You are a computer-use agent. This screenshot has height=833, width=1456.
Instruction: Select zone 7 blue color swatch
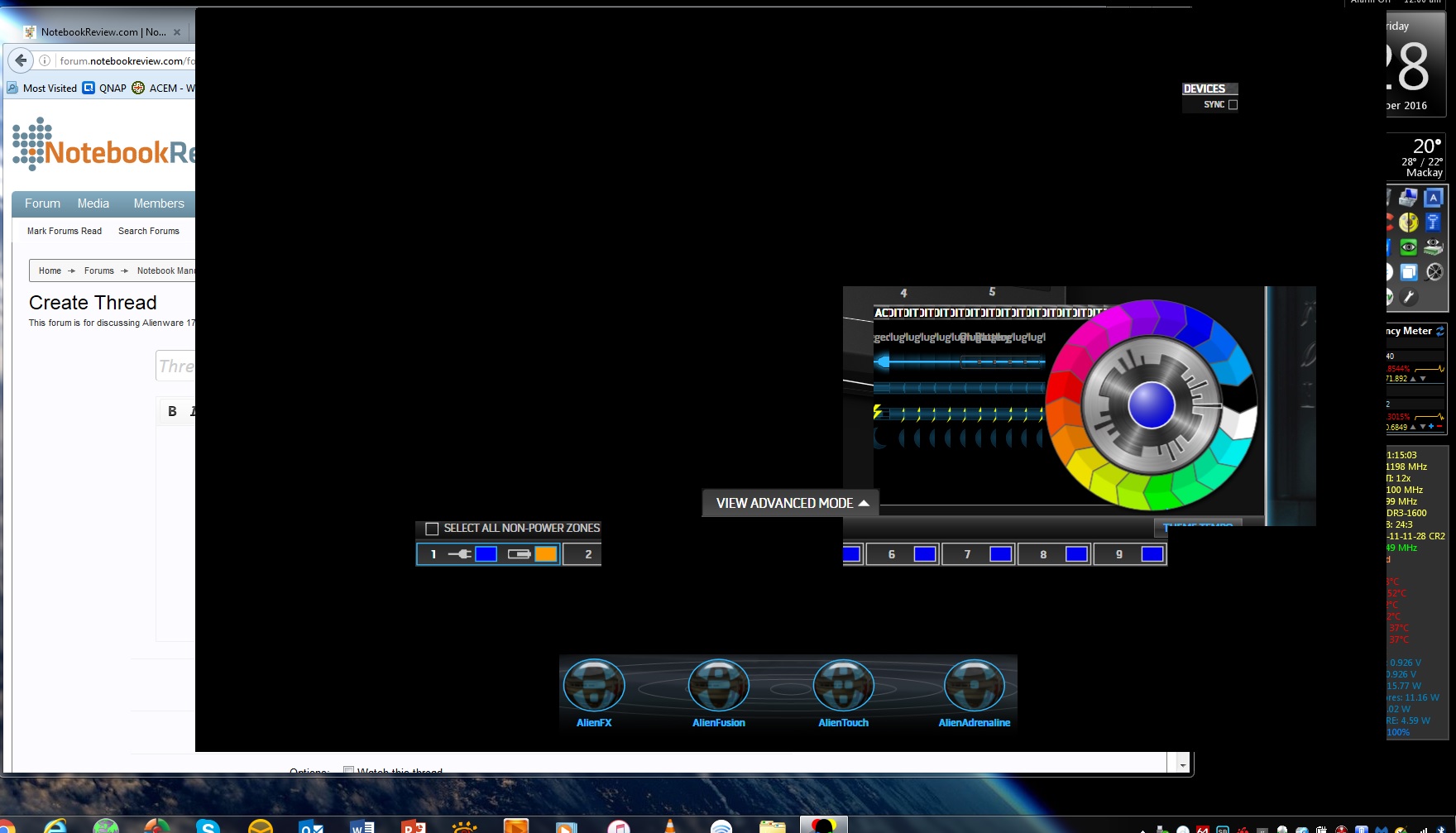tap(1001, 554)
